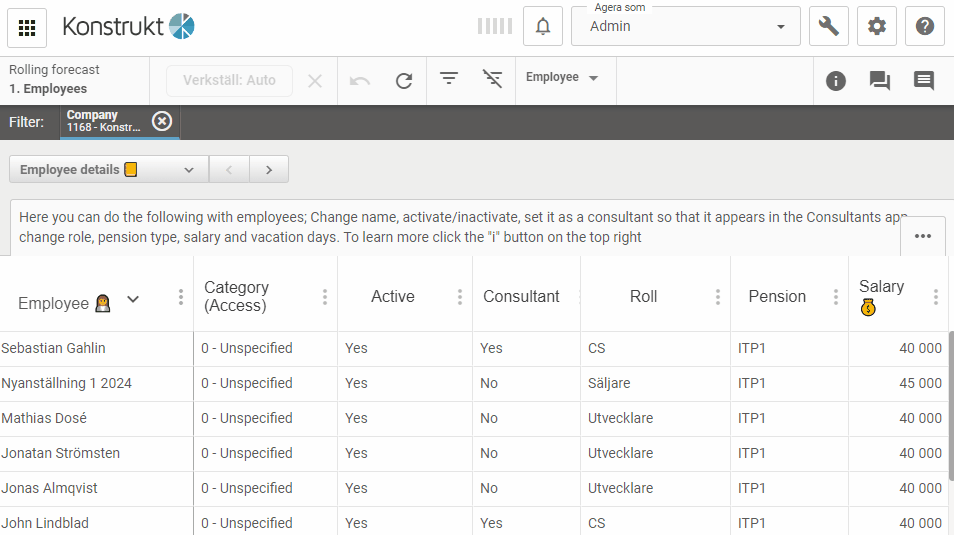Viewport: 954px width, 535px height.
Task: Open the Active column options menu
Action: (x=460, y=297)
